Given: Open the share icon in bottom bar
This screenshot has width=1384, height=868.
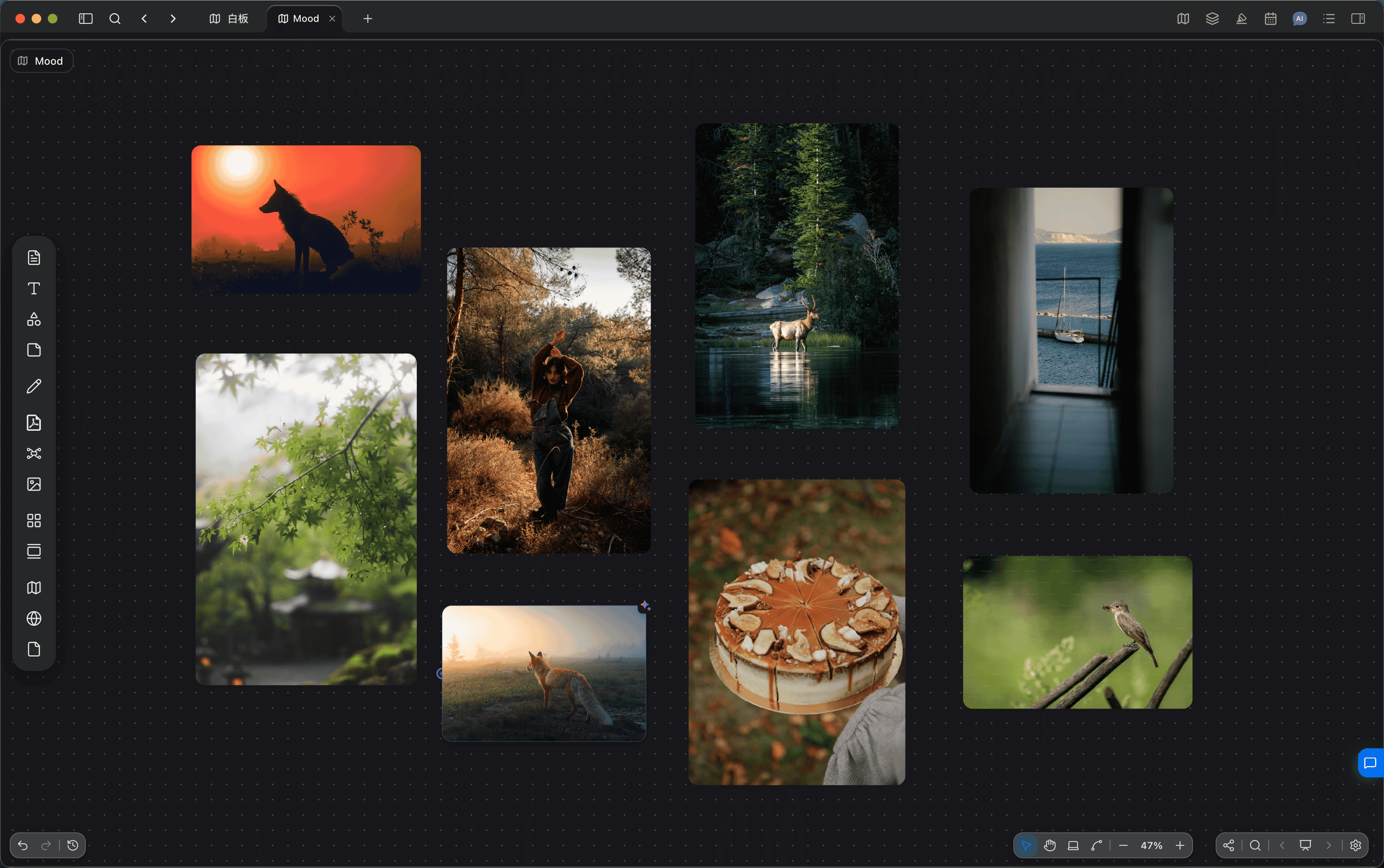Looking at the screenshot, I should click(1228, 845).
